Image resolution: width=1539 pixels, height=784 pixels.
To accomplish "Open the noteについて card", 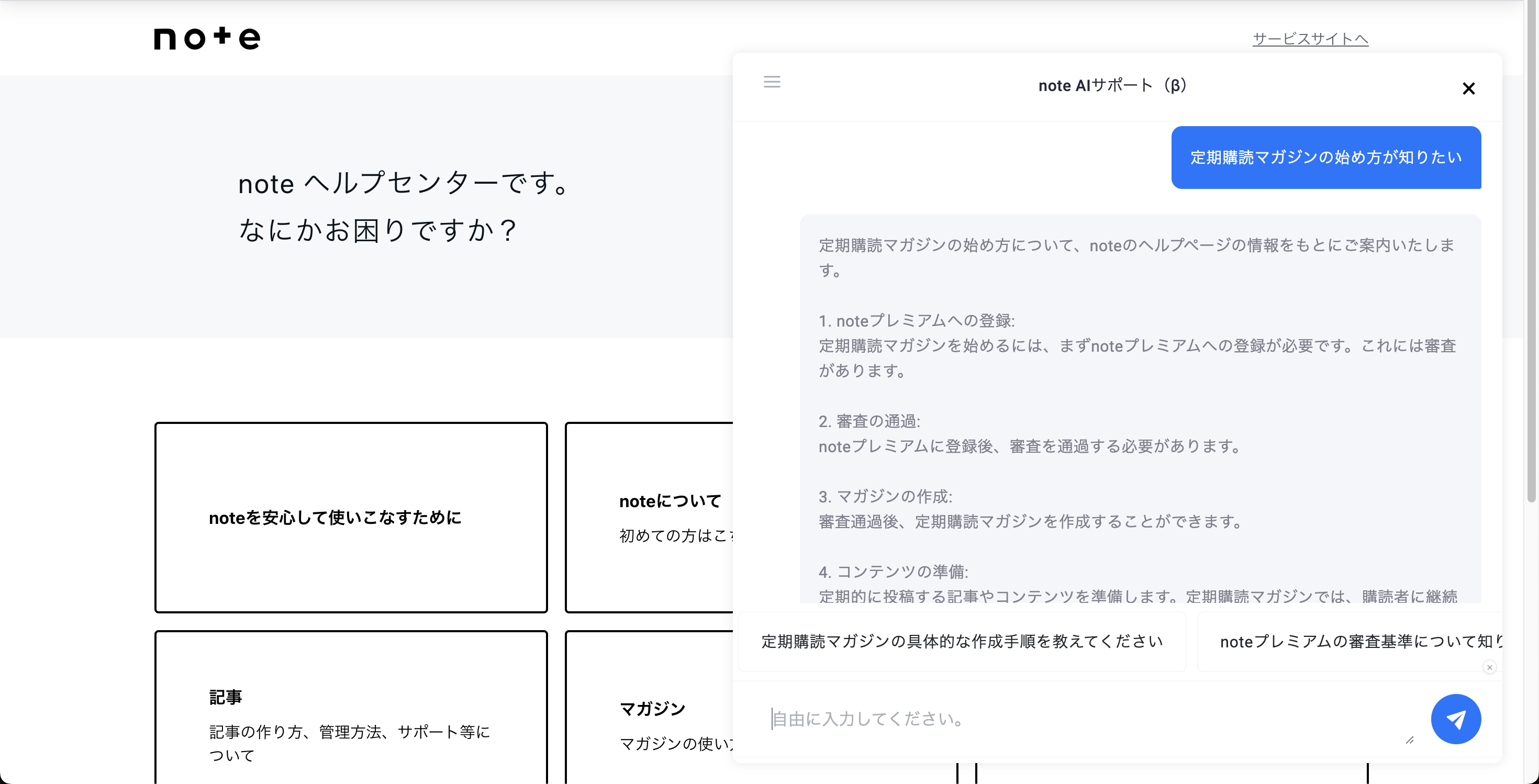I will (x=650, y=517).
